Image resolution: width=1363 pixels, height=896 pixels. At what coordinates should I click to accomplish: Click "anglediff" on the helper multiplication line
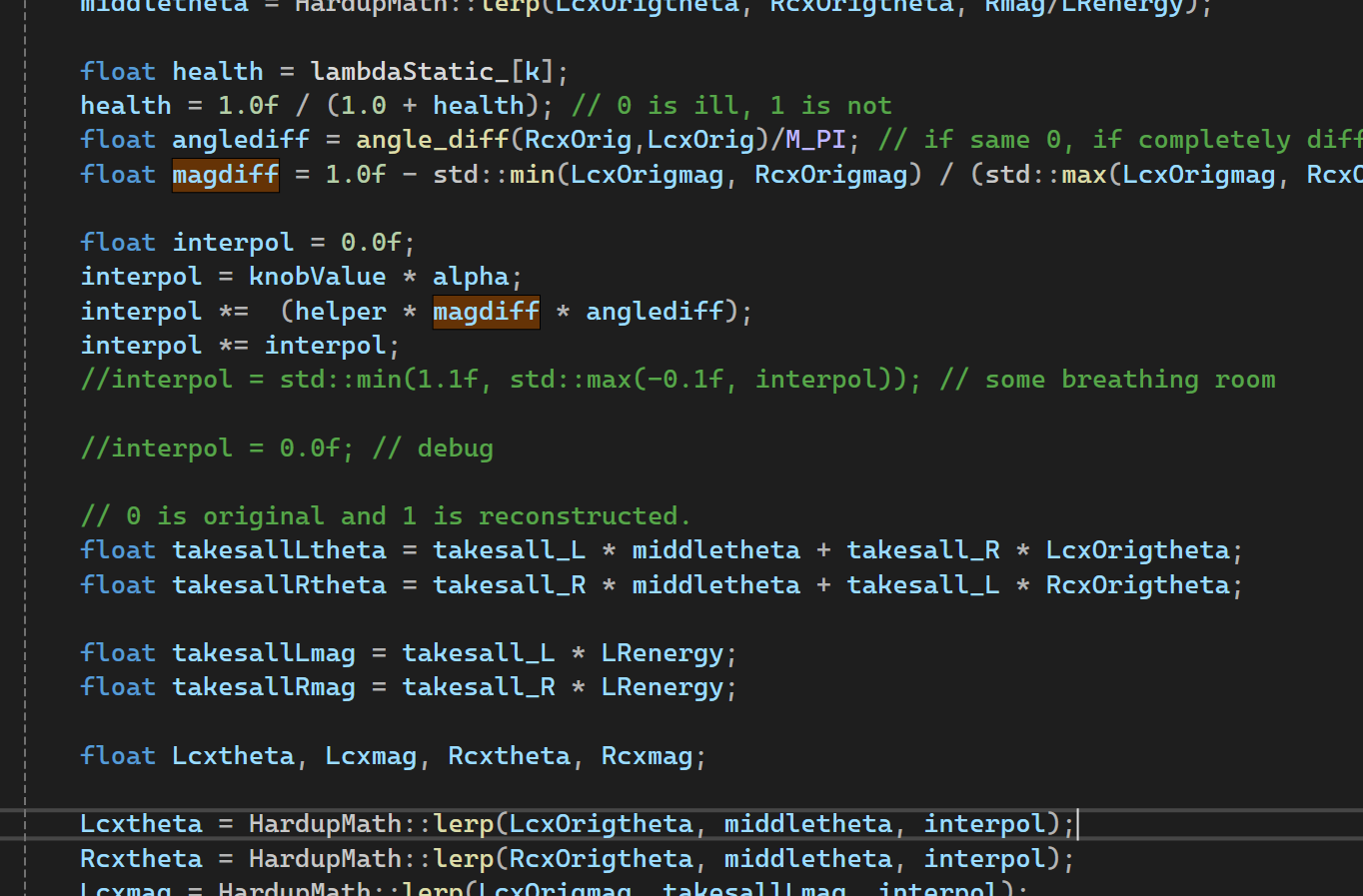[x=655, y=312]
